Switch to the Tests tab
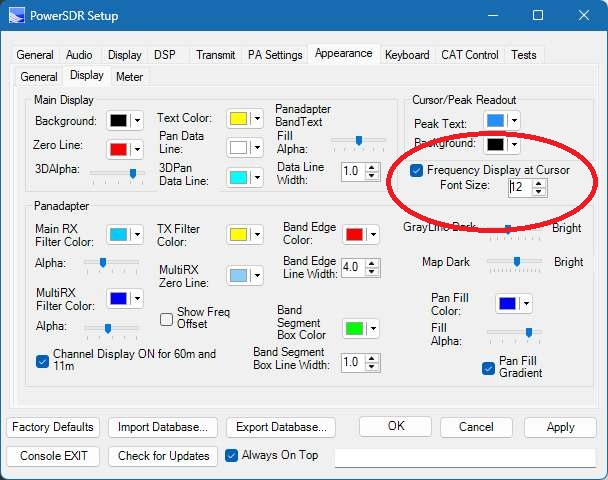 click(x=523, y=55)
